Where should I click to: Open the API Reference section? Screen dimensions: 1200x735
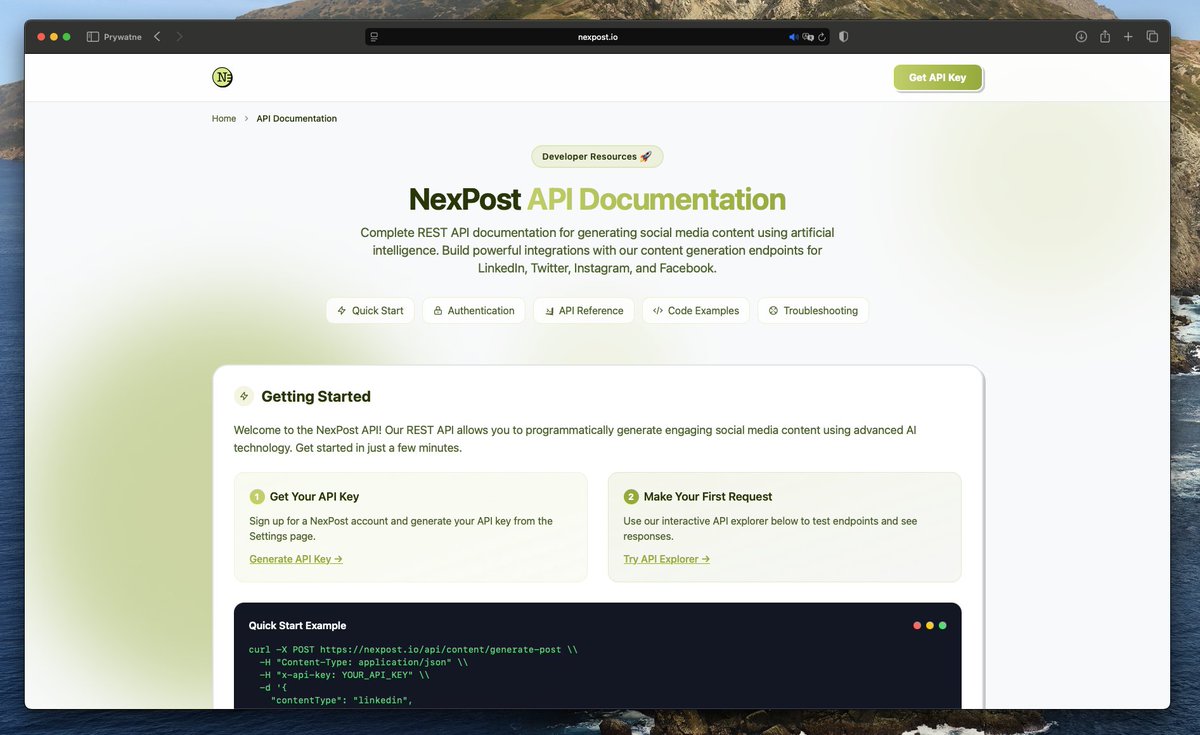tap(583, 311)
